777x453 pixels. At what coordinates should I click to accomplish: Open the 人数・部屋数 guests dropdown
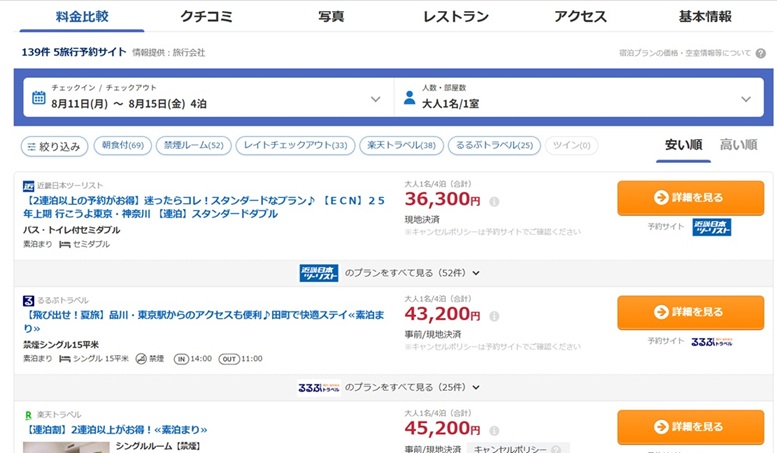[579, 97]
